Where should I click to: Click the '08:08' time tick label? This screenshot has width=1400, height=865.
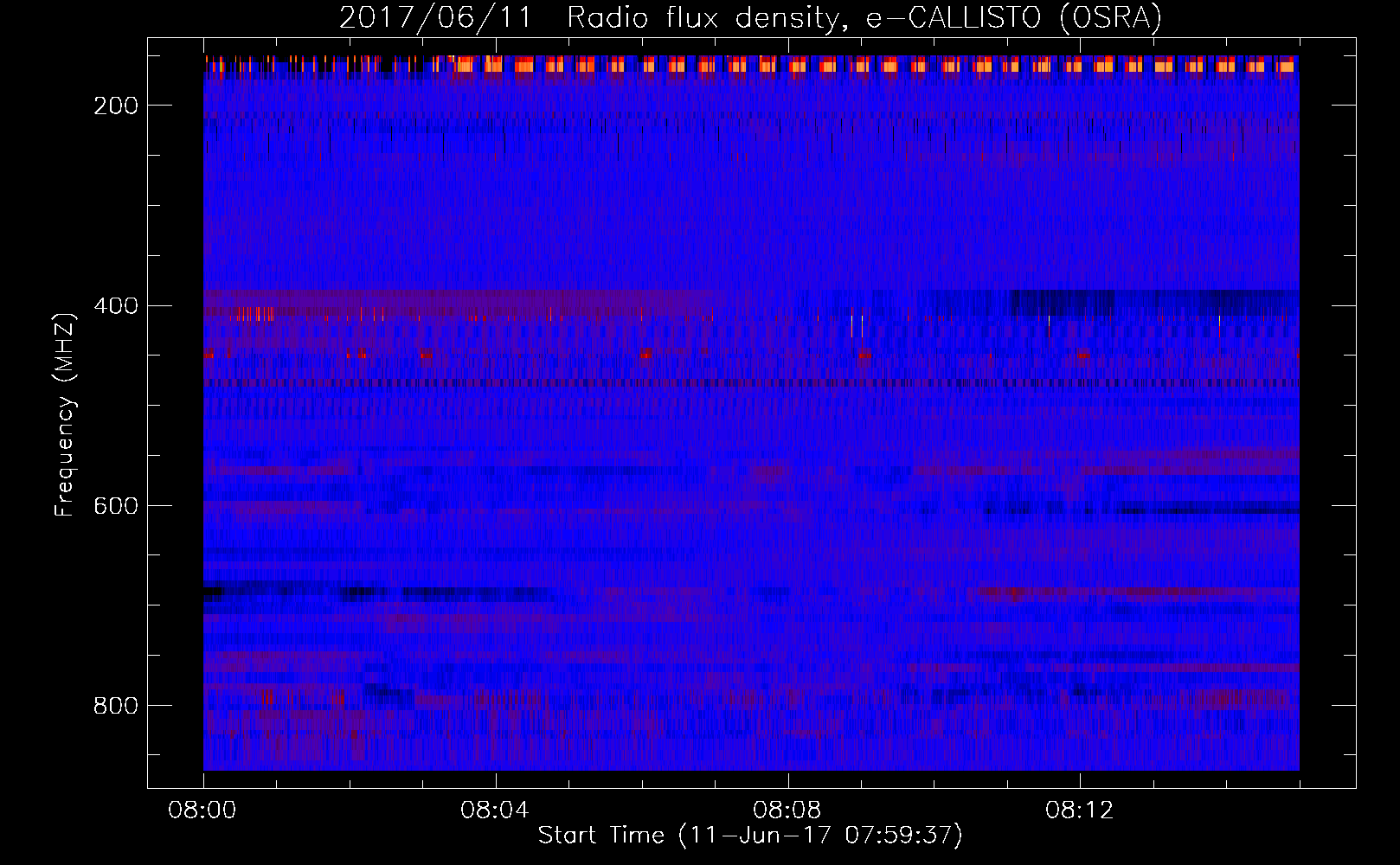pos(787,811)
